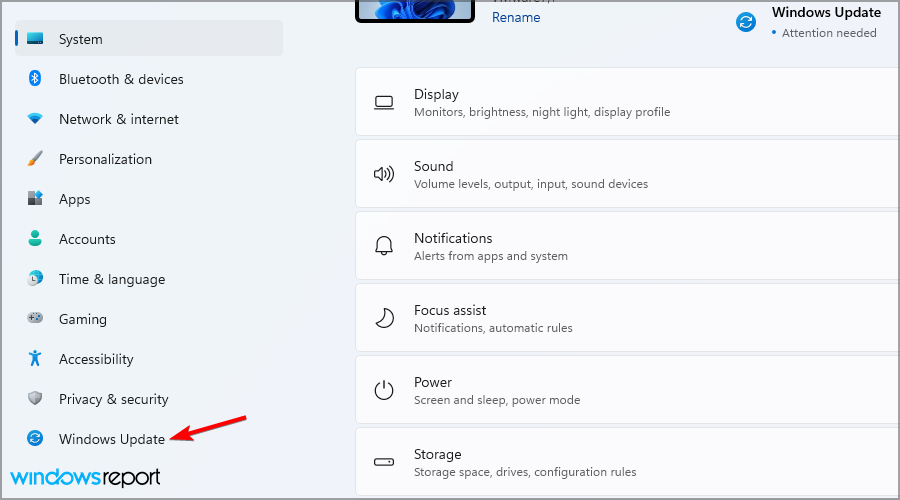Open Windows Update Attention needed status

[809, 22]
